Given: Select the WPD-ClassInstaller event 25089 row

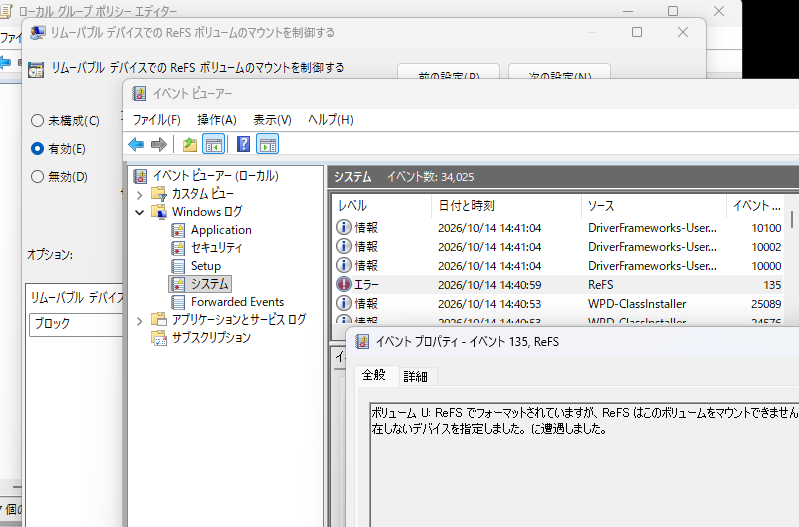Looking at the screenshot, I should pyautogui.click(x=558, y=304).
